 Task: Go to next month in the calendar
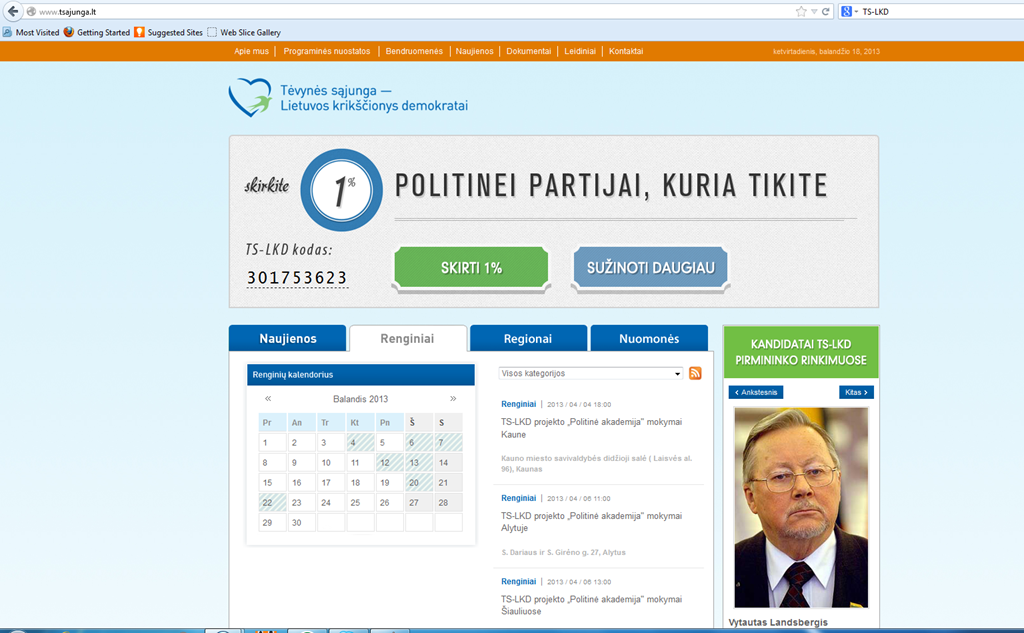pyautogui.click(x=453, y=399)
